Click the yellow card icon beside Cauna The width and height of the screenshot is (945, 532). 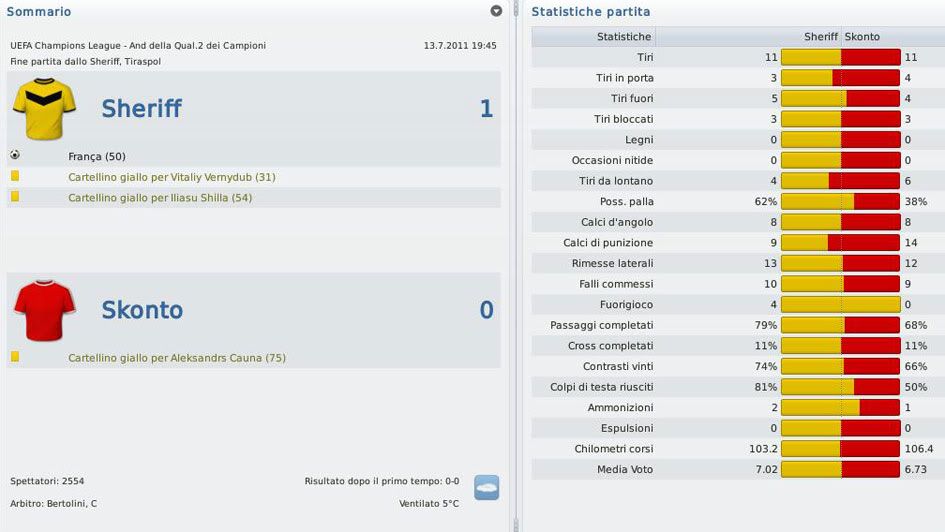point(15,357)
